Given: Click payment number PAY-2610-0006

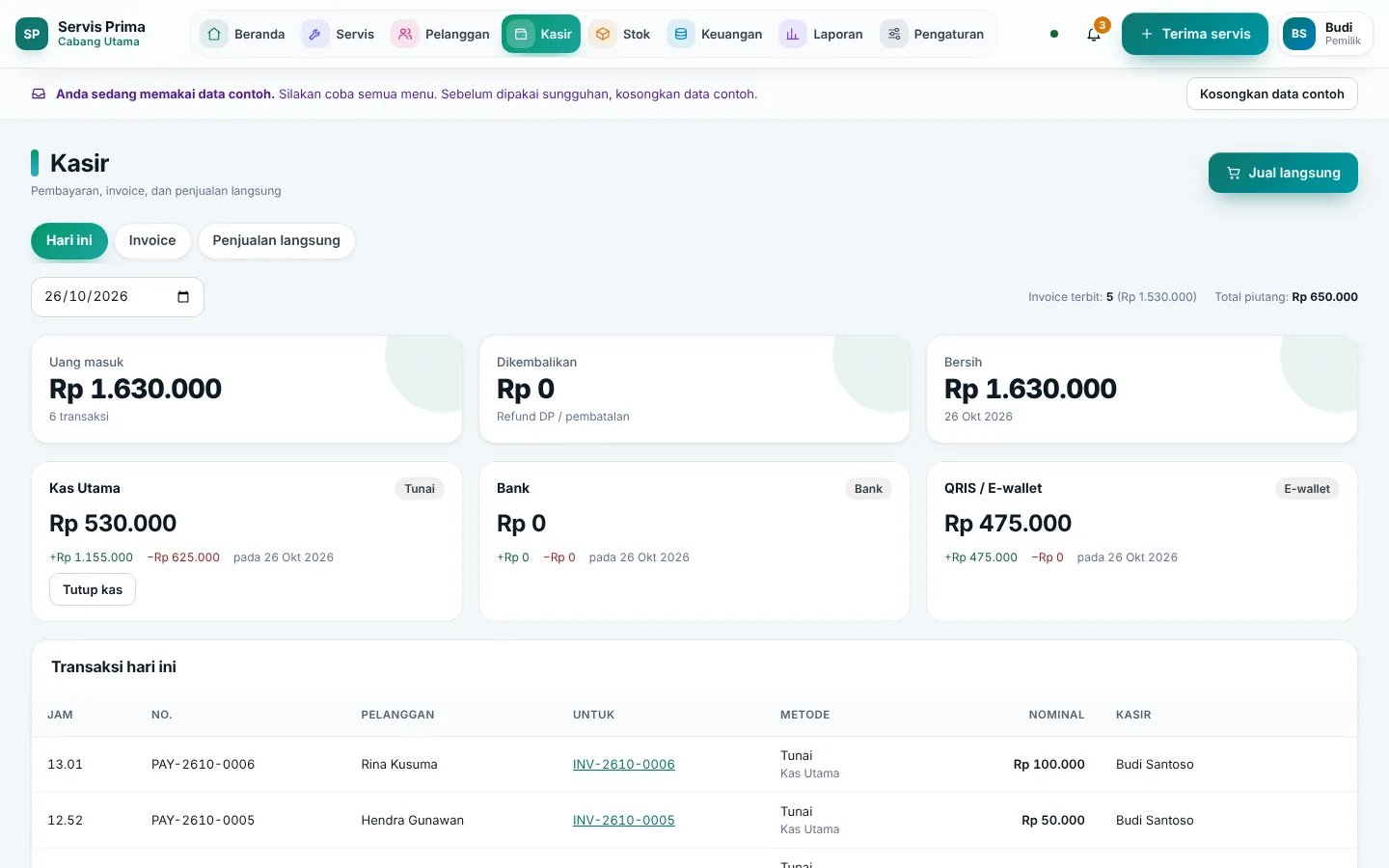Looking at the screenshot, I should tap(204, 765).
